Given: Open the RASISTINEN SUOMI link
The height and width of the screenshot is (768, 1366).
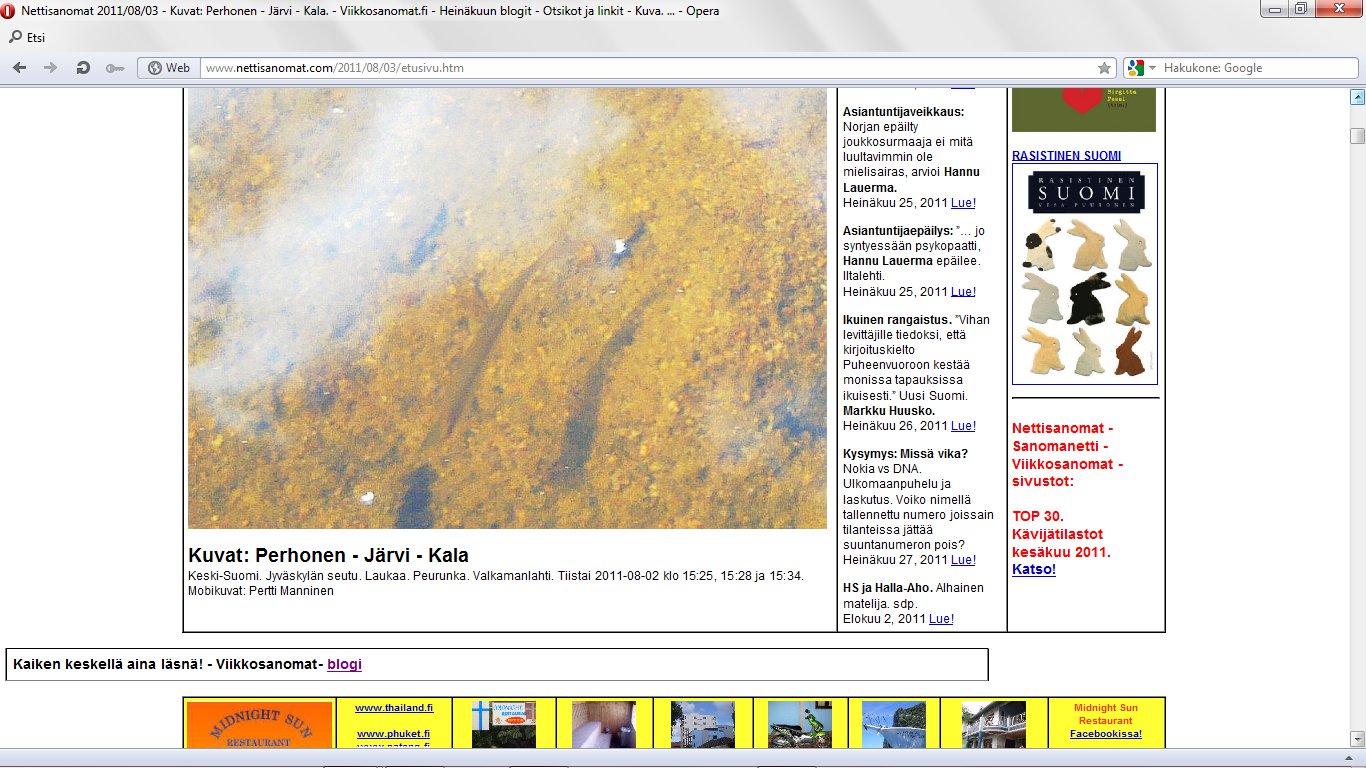Looking at the screenshot, I should 1066,156.
